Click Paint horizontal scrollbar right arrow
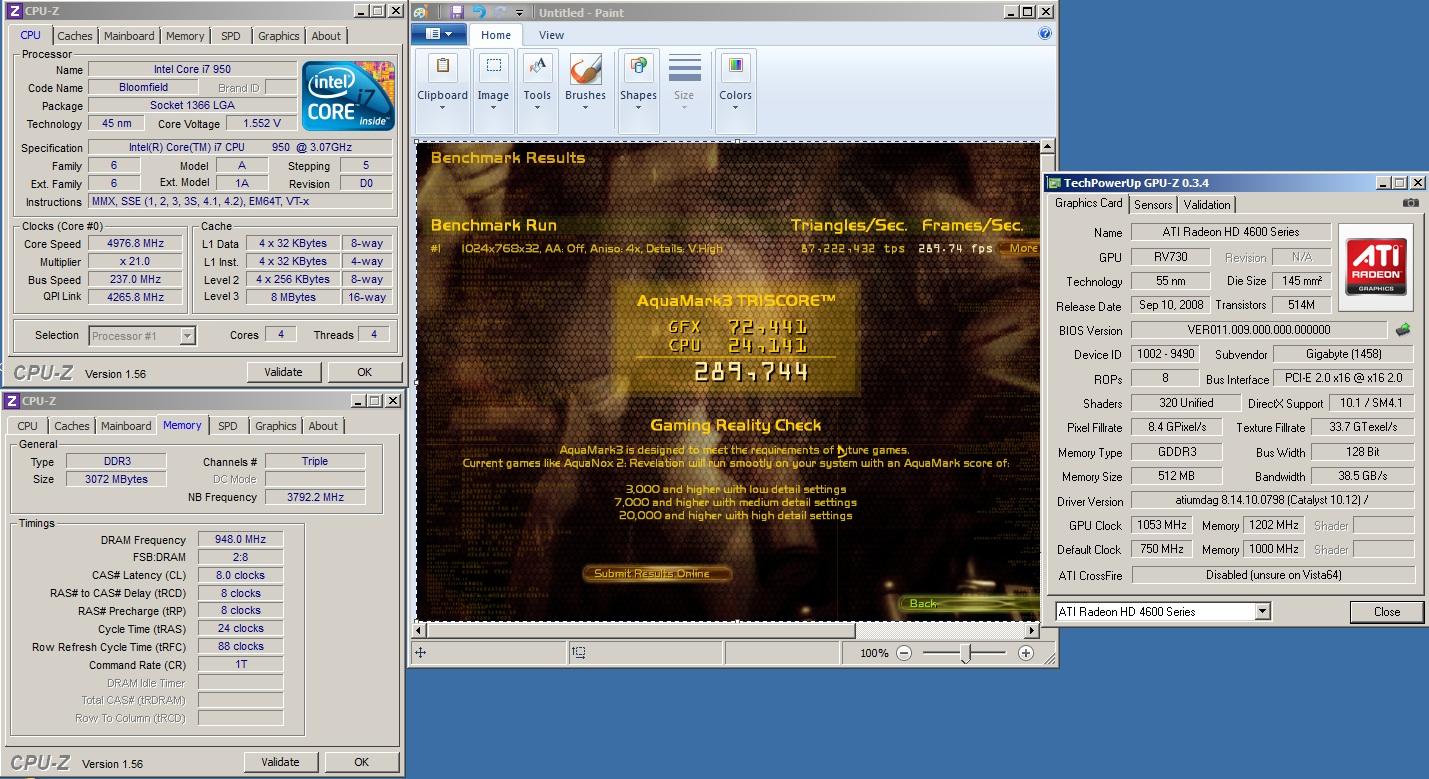 pos(1032,631)
